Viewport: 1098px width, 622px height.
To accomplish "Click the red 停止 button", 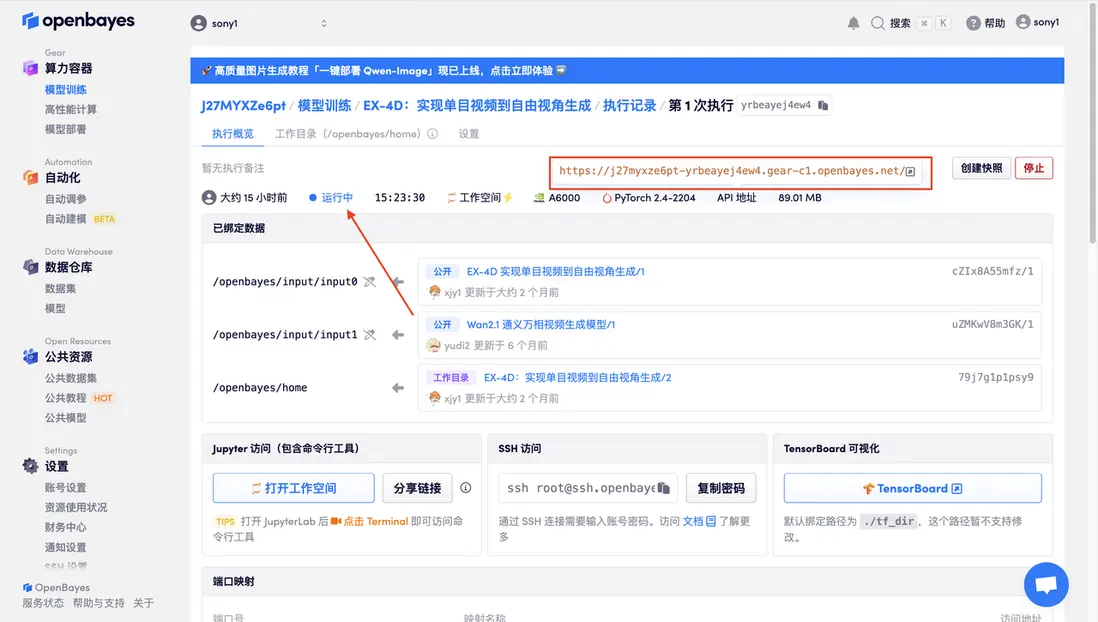I will tap(1034, 168).
